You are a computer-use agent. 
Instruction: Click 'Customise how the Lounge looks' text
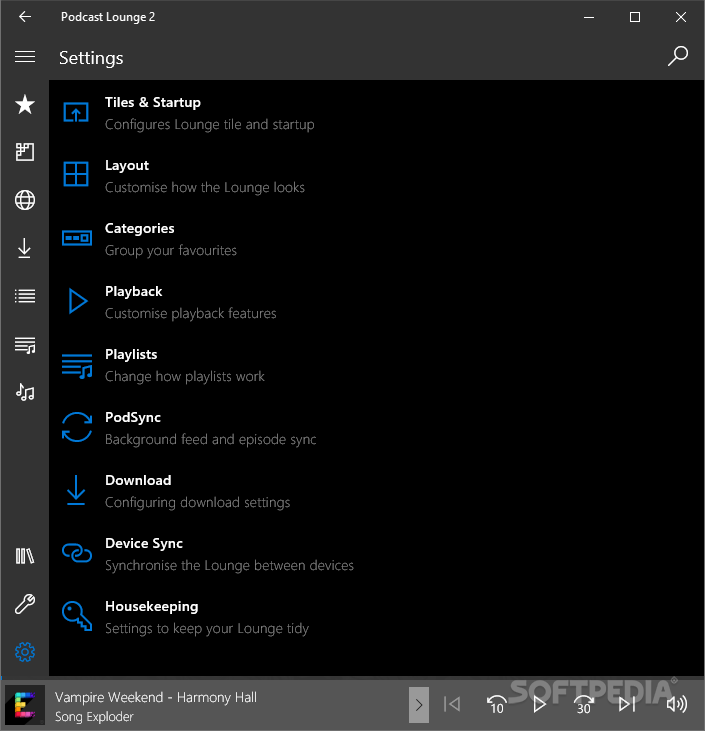pyautogui.click(x=205, y=187)
